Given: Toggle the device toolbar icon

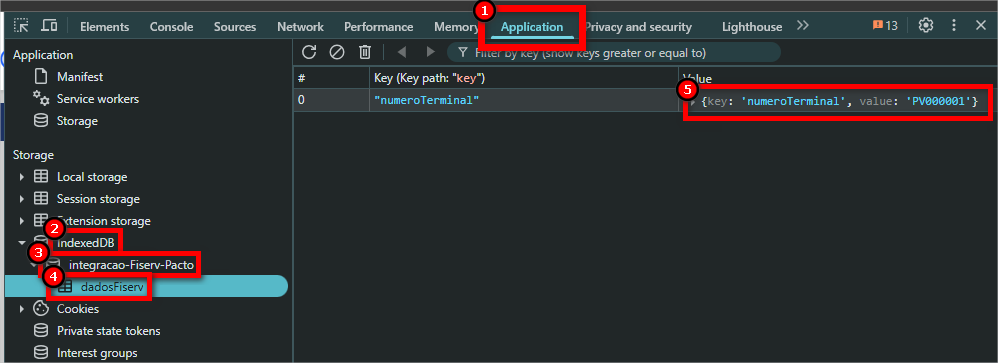Looking at the screenshot, I should click(49, 26).
